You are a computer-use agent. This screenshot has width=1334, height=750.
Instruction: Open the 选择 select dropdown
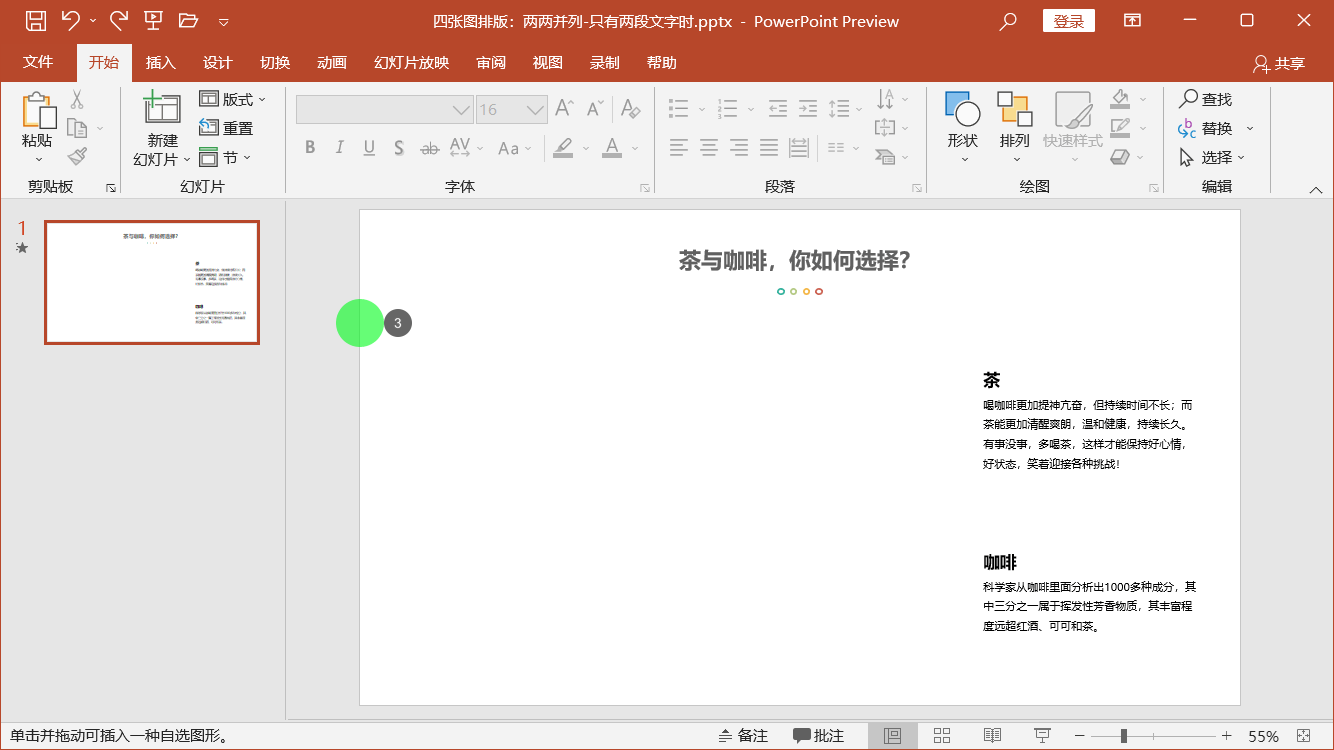coord(1212,157)
